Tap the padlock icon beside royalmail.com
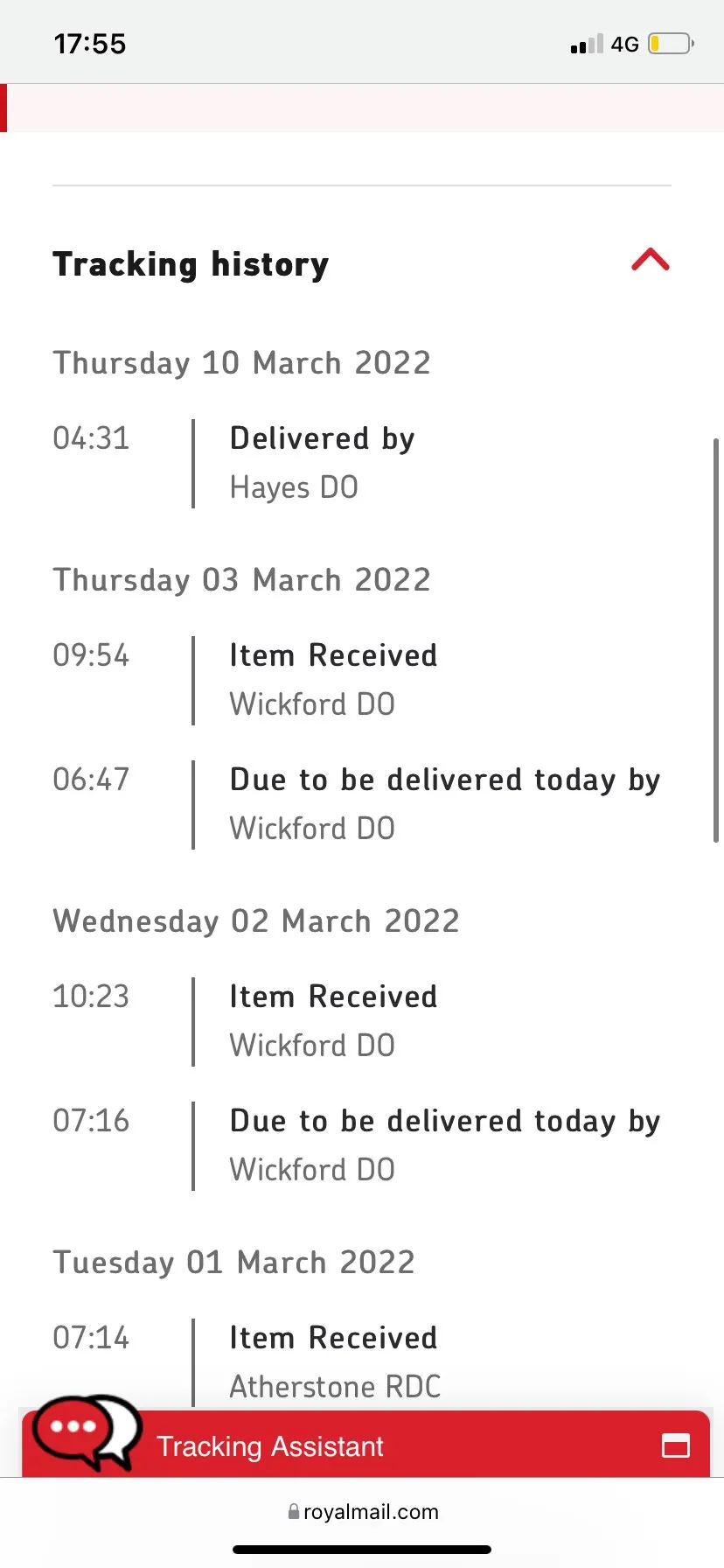This screenshot has width=724, height=1568. (x=294, y=1511)
